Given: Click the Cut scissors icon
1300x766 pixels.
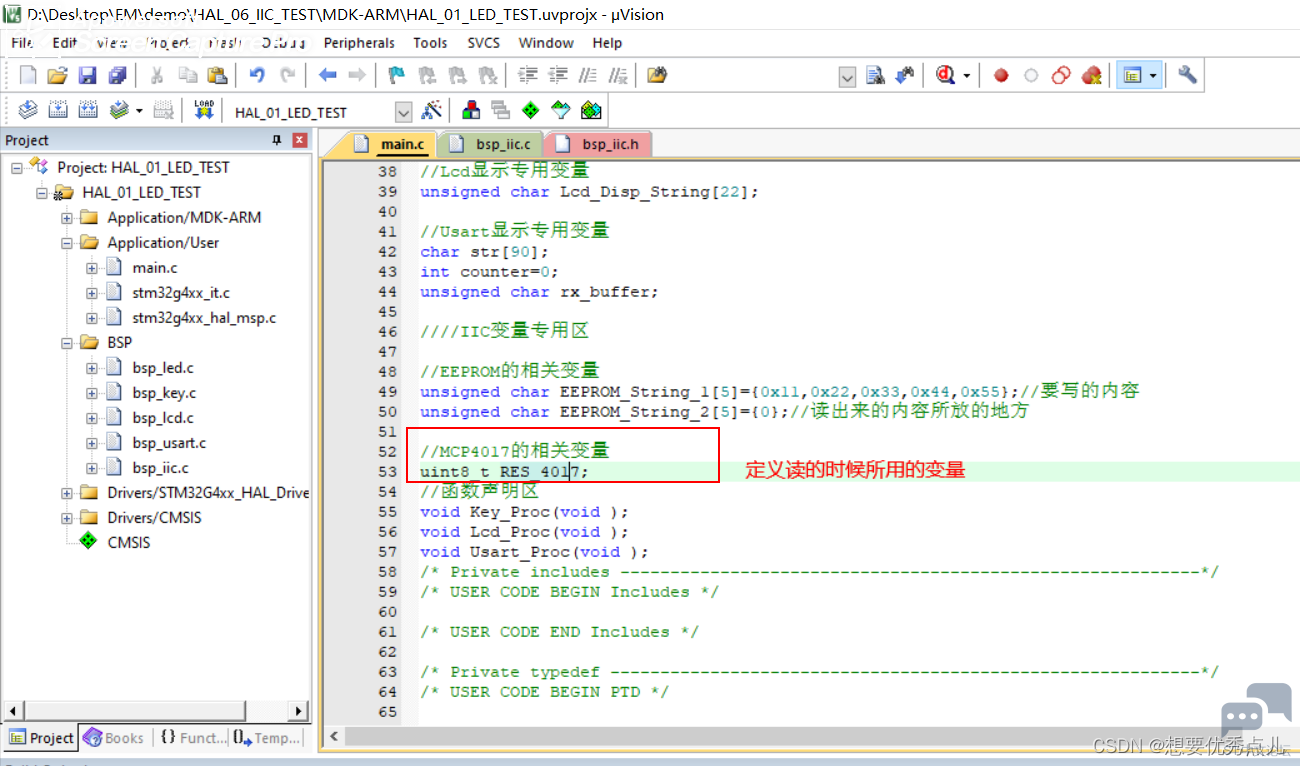Looking at the screenshot, I should point(157,75).
